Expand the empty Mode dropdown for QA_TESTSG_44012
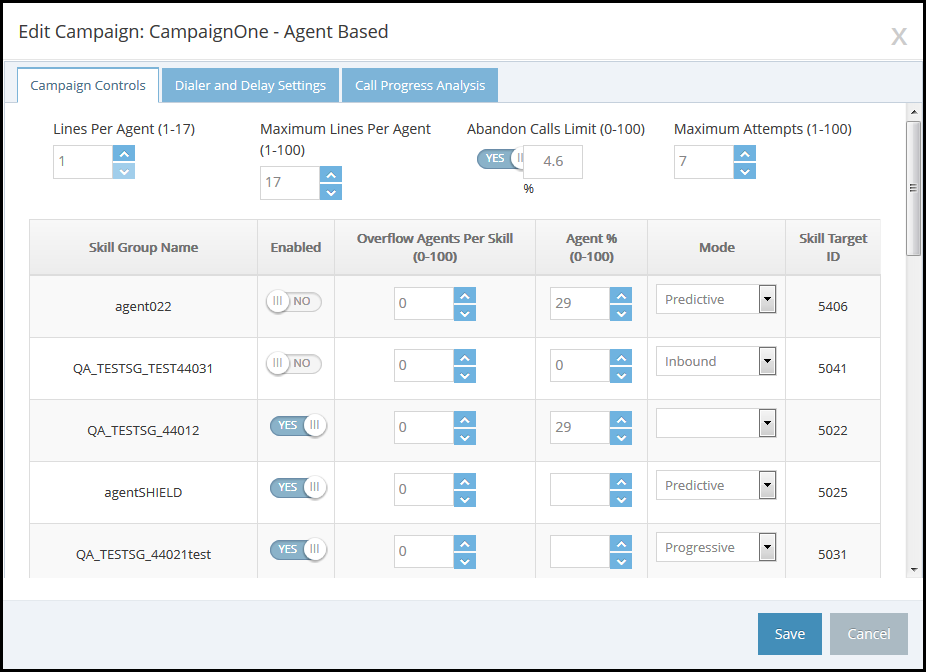This screenshot has height=672, width=926. (767, 423)
